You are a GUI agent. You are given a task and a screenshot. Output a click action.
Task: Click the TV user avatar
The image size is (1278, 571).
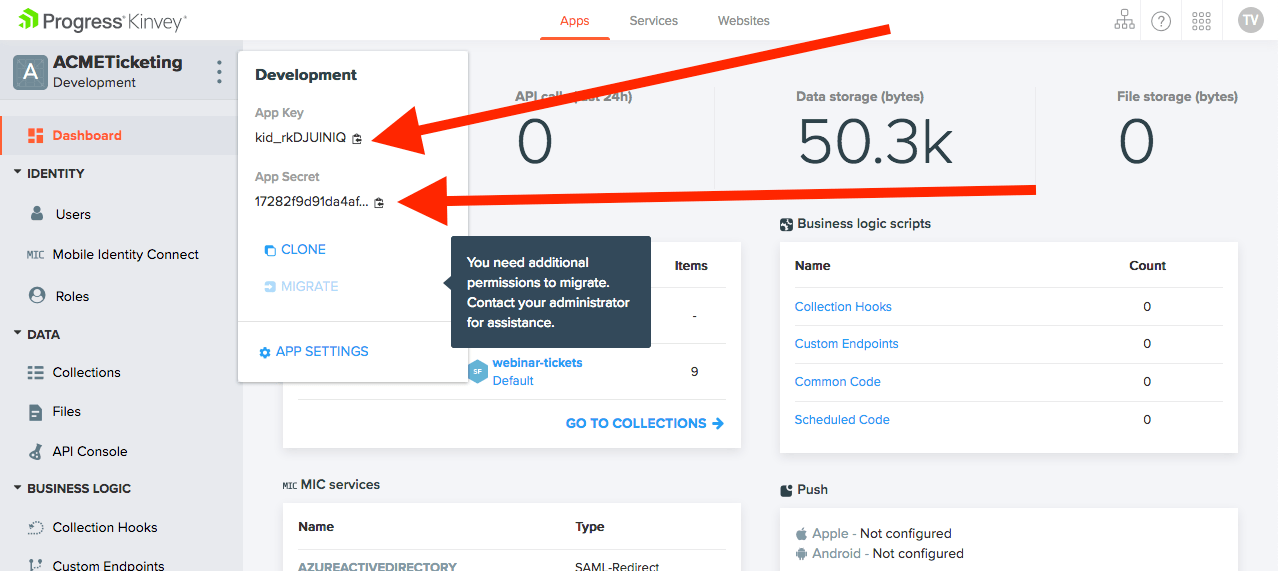coord(1250,21)
